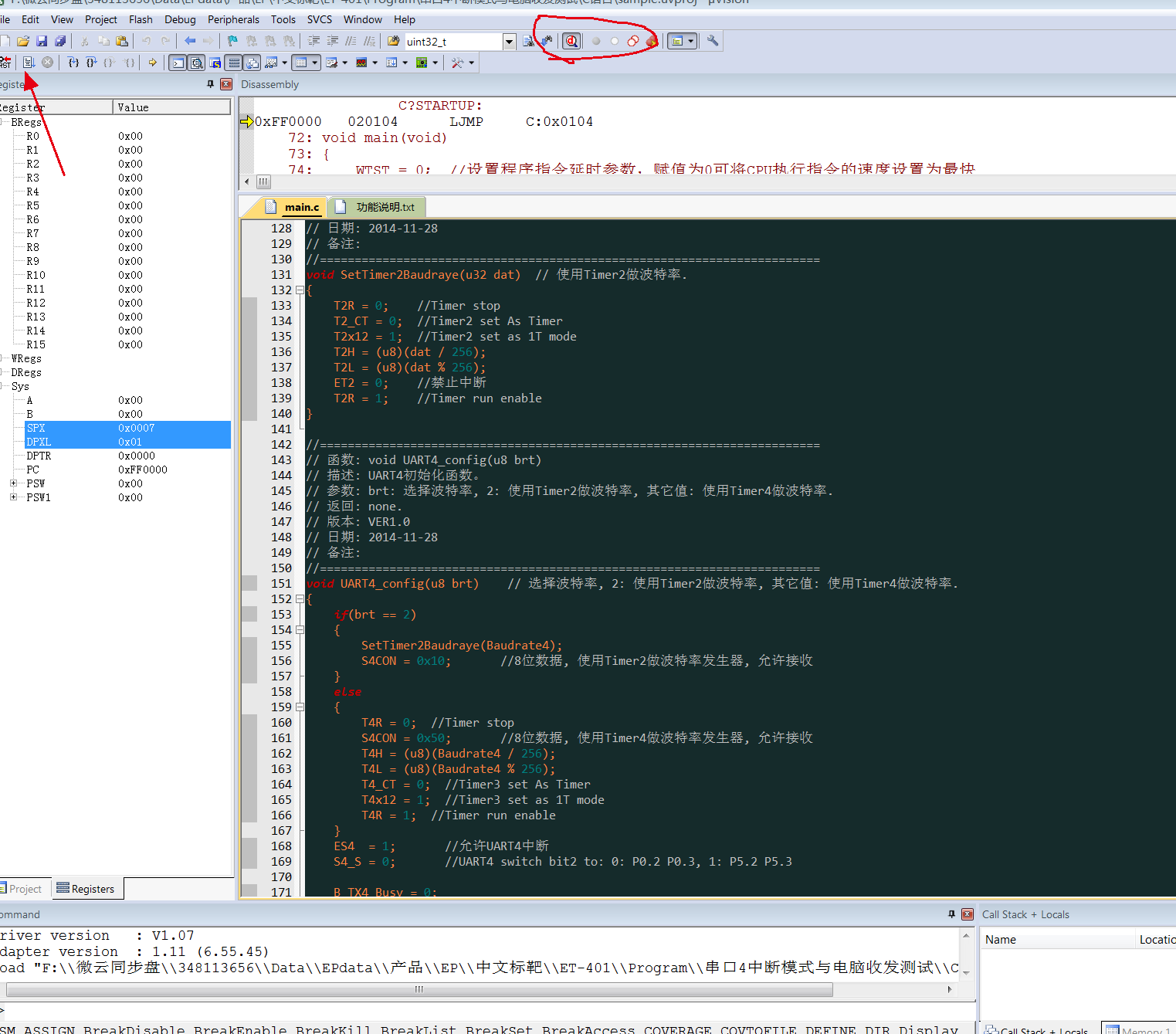Screen dimensions: 1176x1034
Task: Open the Peripherals menu
Action: 233,19
